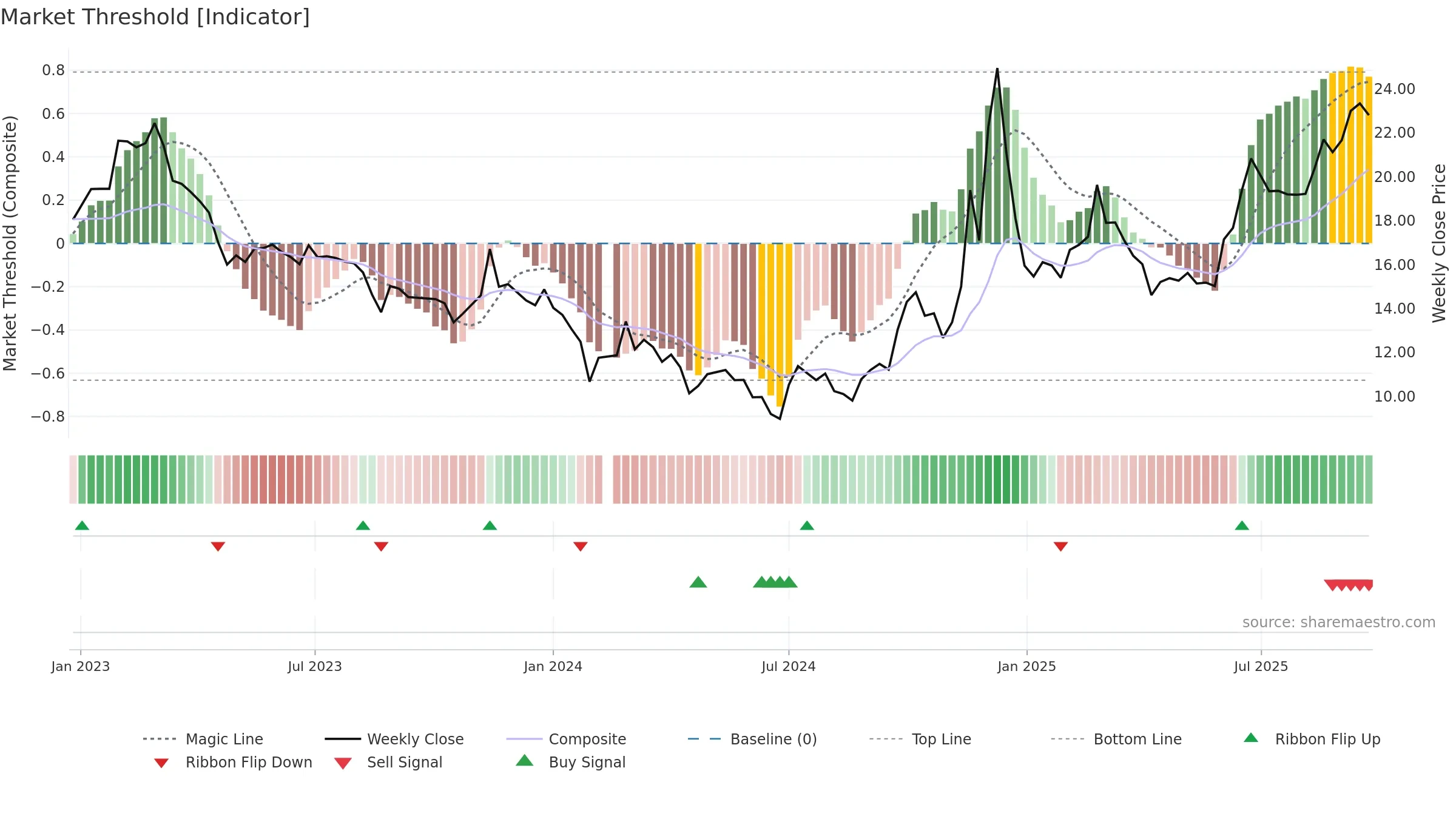Click the Ribbon Flip Up marker near November 2023
The image size is (1456, 819).
point(490,525)
